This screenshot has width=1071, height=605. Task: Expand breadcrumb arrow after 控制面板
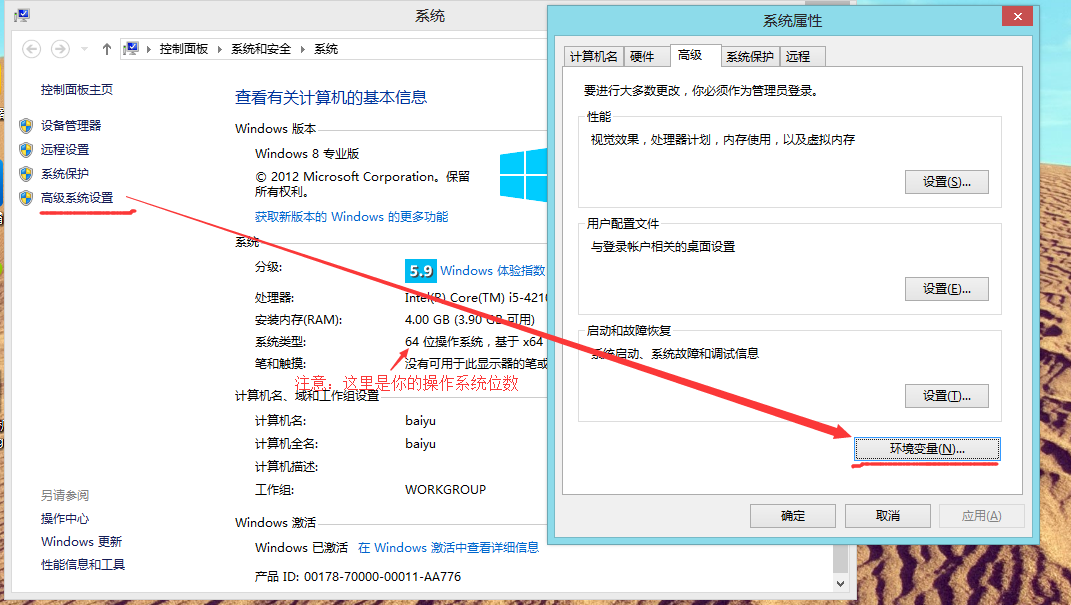pyautogui.click(x=219, y=49)
